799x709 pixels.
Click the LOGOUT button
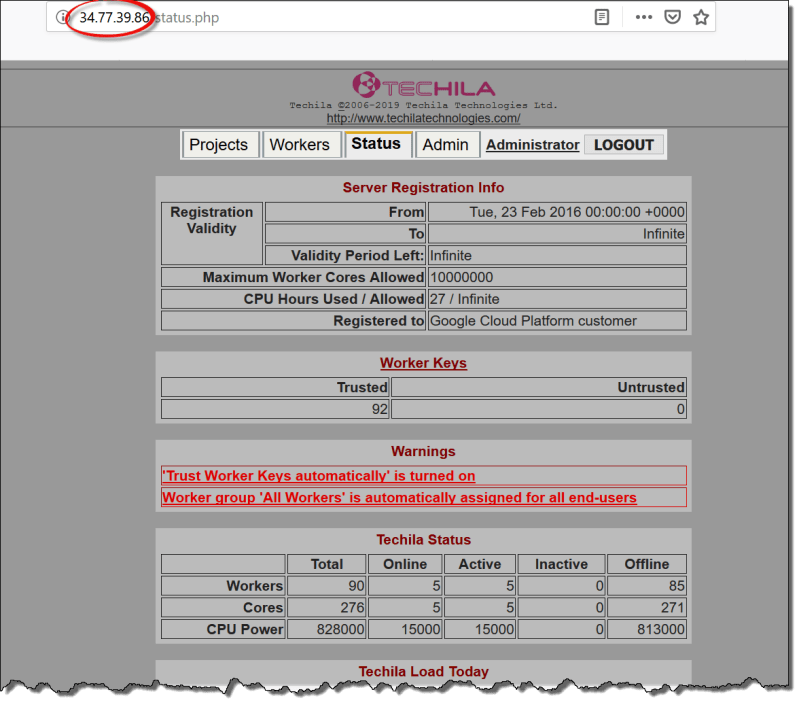(x=624, y=145)
